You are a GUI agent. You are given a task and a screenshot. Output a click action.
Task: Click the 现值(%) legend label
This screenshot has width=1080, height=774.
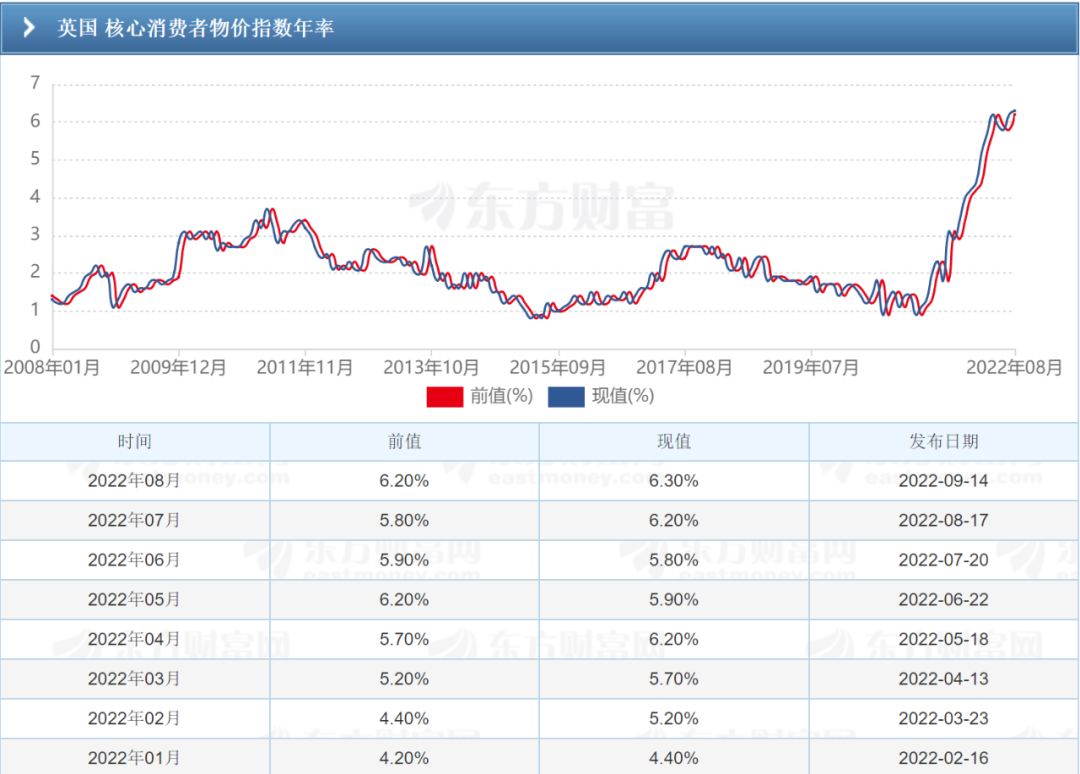623,396
